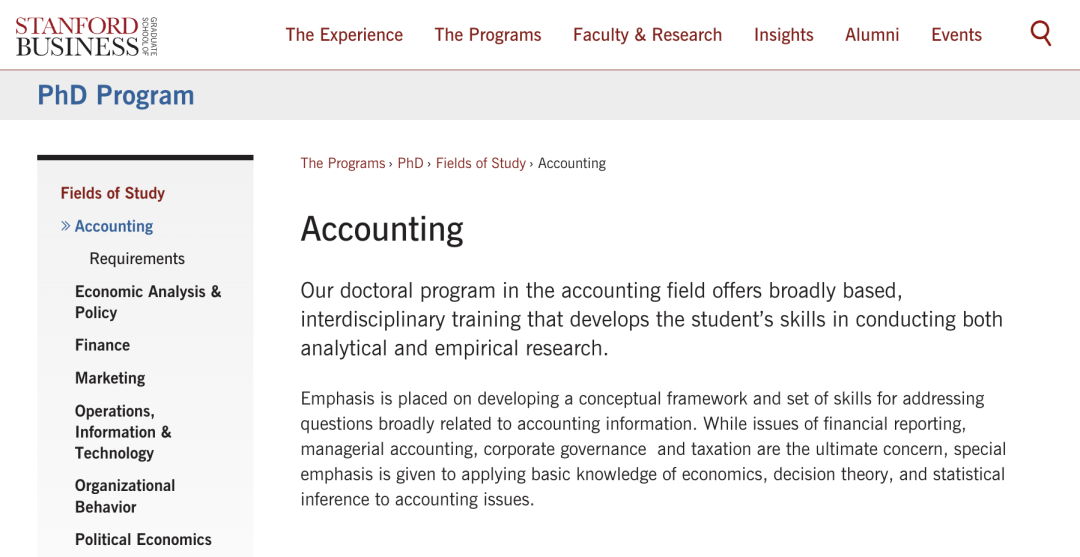
Task: Open The Experience menu
Action: pyautogui.click(x=344, y=35)
